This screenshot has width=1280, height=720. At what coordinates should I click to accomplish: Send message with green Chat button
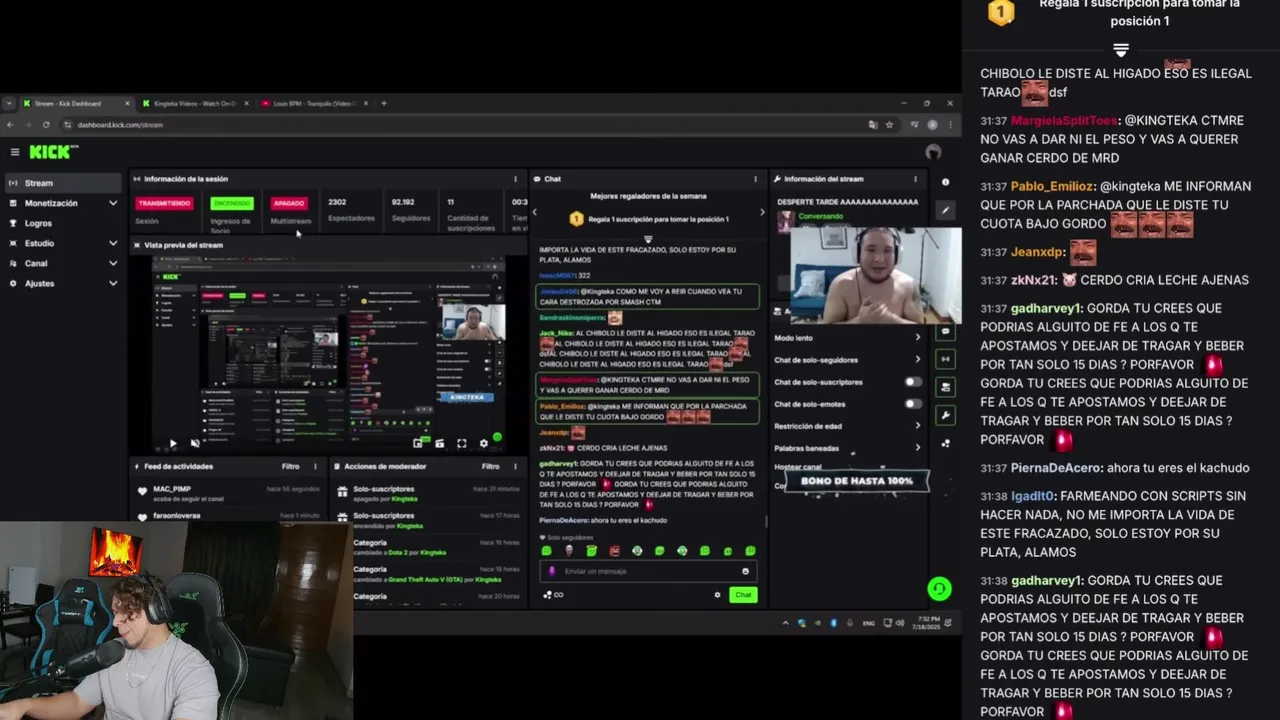[x=743, y=595]
